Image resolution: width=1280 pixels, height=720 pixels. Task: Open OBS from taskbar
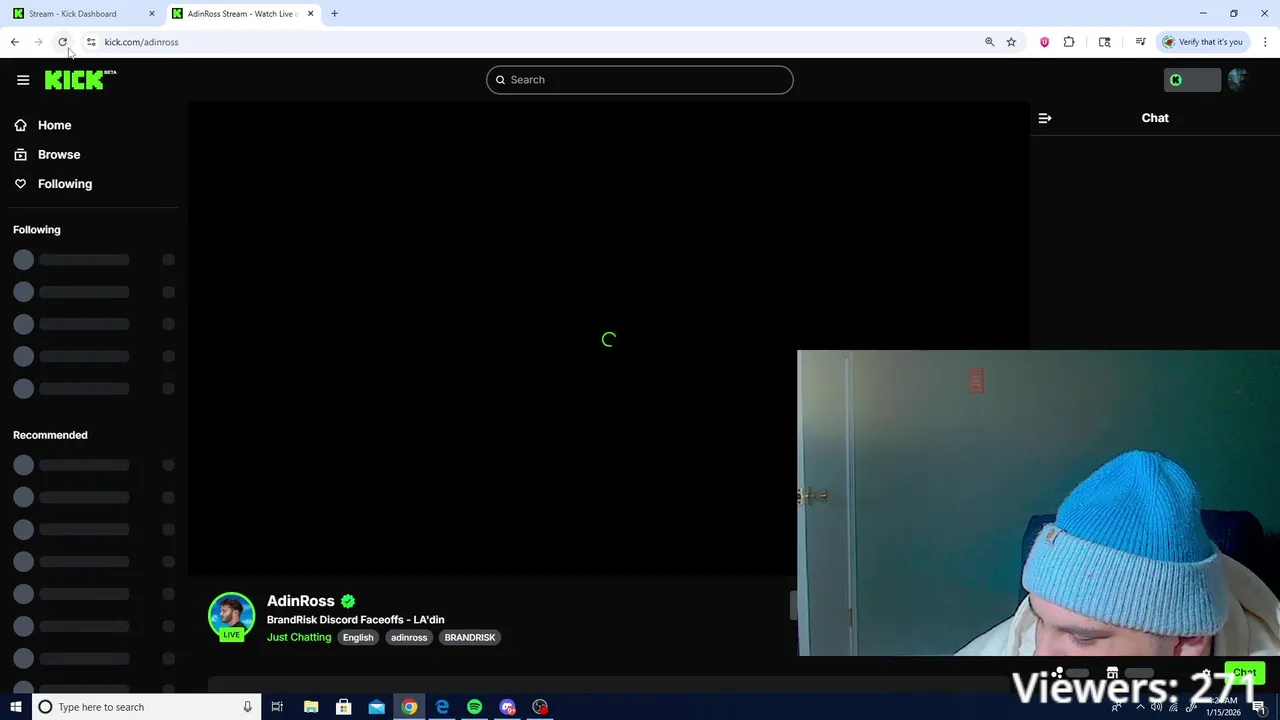coord(540,707)
